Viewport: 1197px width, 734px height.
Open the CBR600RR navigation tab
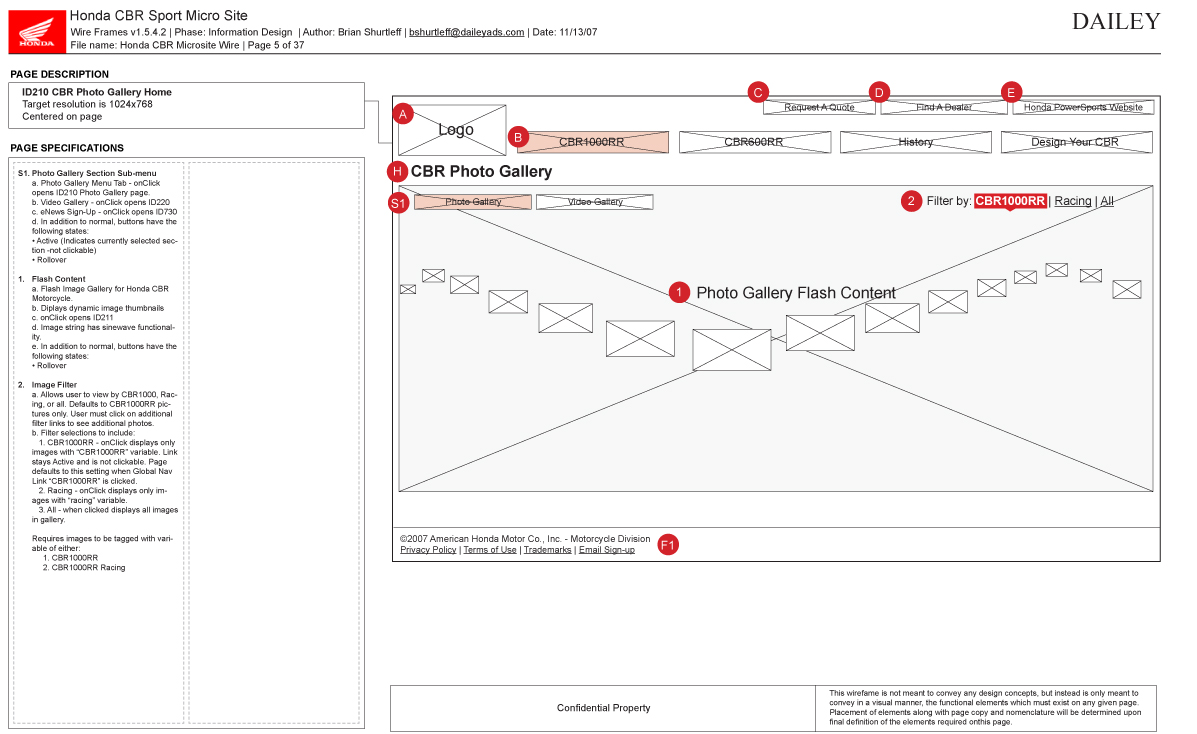pos(754,142)
